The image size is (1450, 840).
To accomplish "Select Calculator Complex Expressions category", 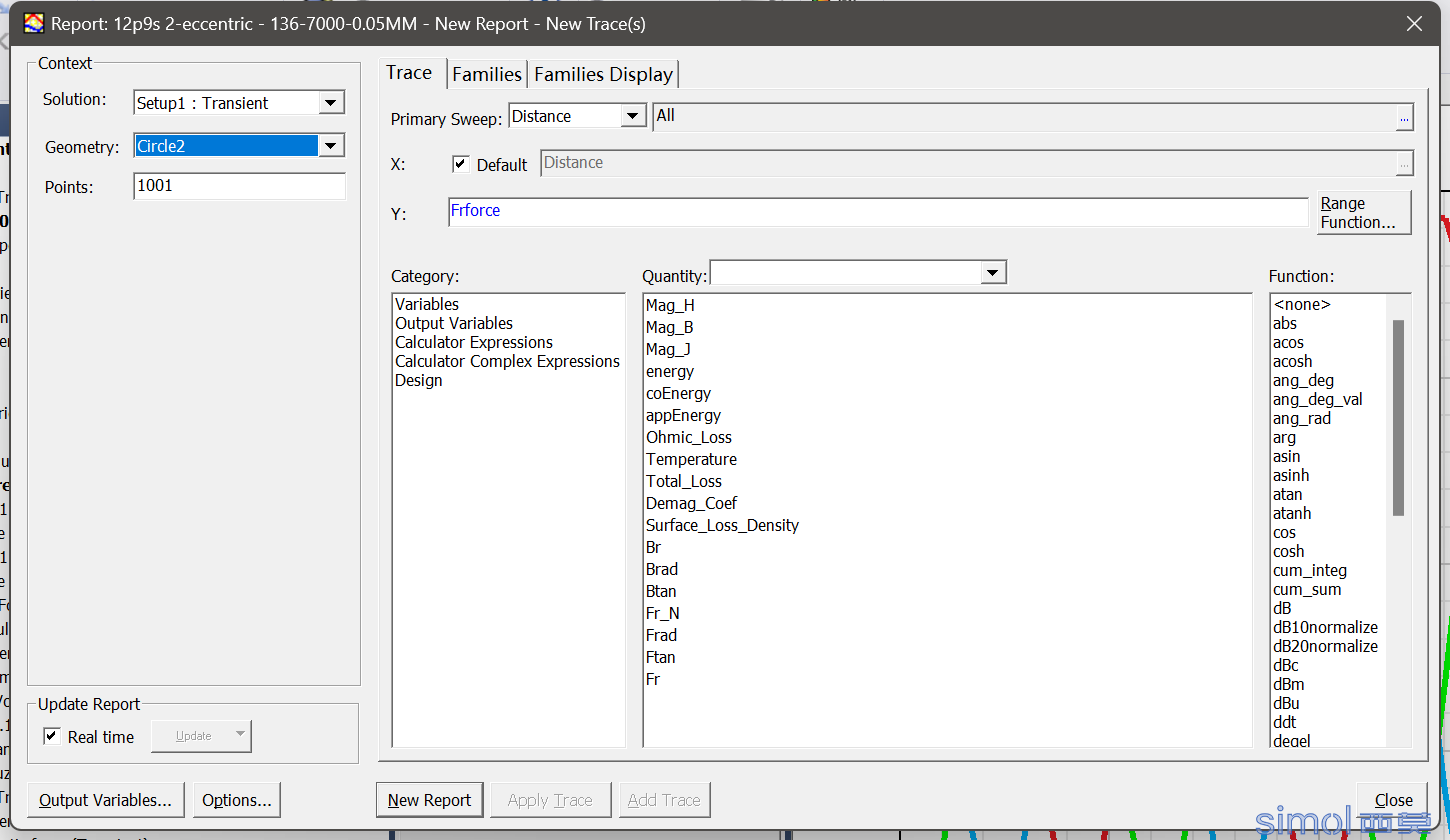I will pyautogui.click(x=507, y=361).
